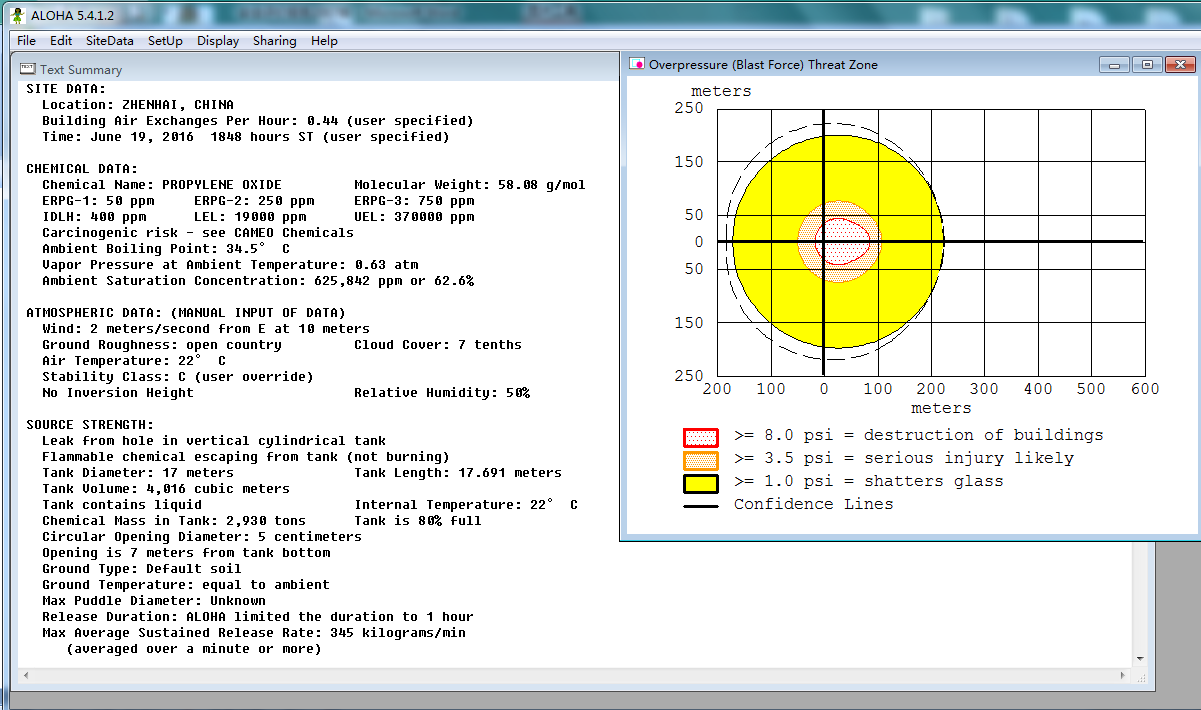Click 'Ambient Boiling Point: 34.5° C' line
Viewport: 1201px width, 710px height.
click(166, 248)
